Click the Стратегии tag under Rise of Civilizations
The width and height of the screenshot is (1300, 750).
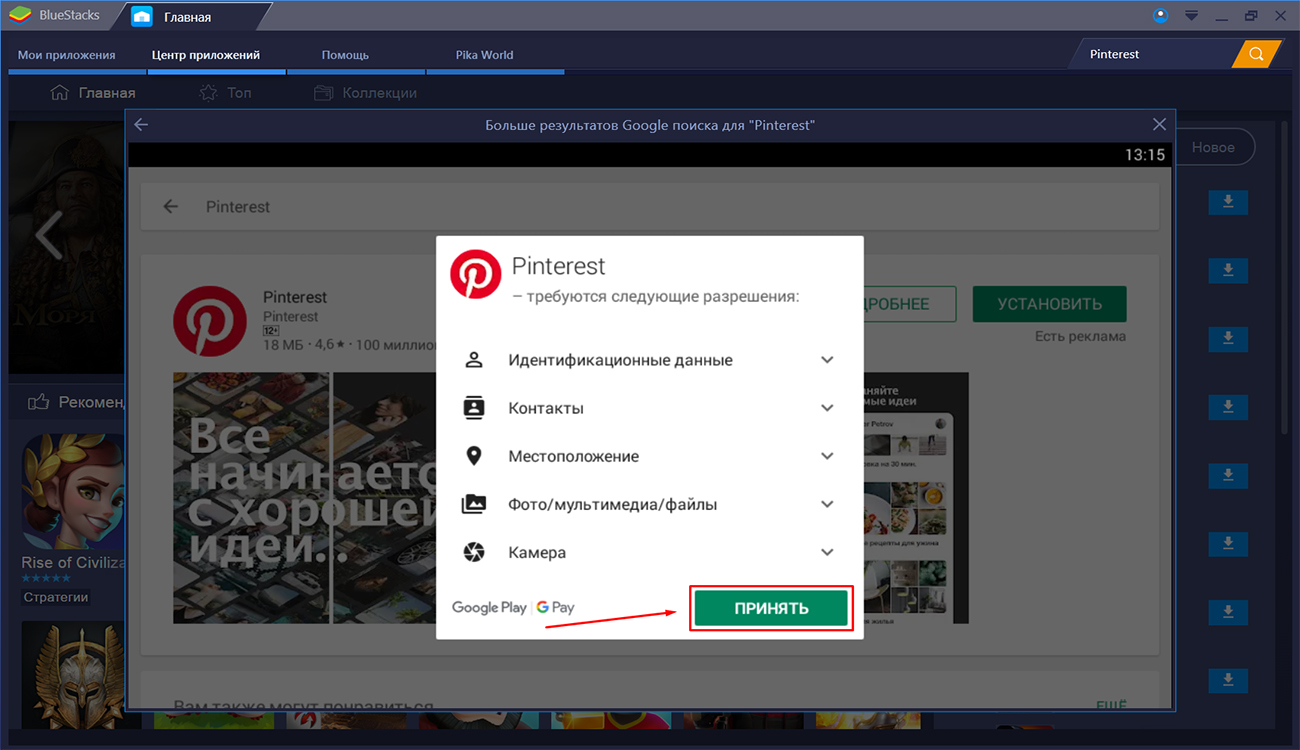click(56, 597)
